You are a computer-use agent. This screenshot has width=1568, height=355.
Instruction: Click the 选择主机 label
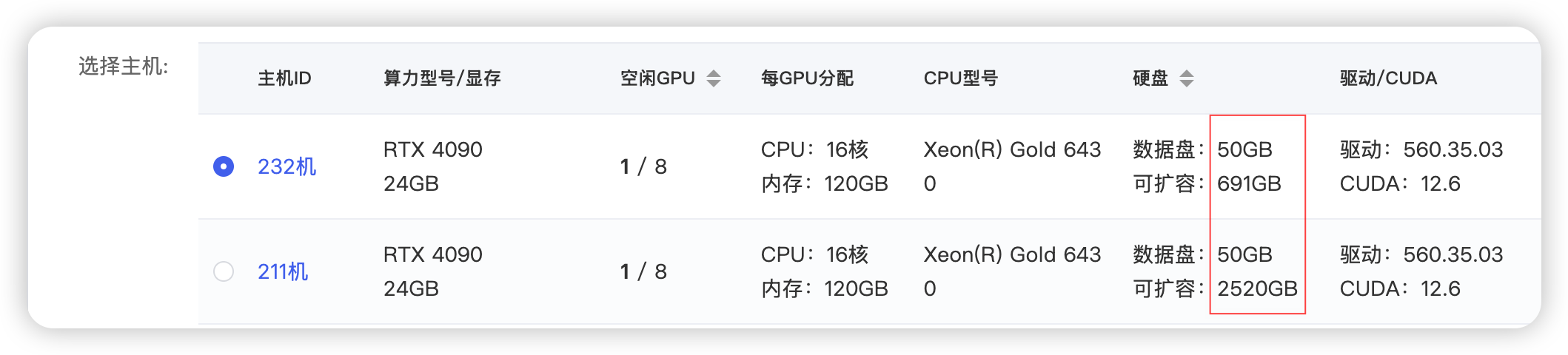(x=124, y=67)
